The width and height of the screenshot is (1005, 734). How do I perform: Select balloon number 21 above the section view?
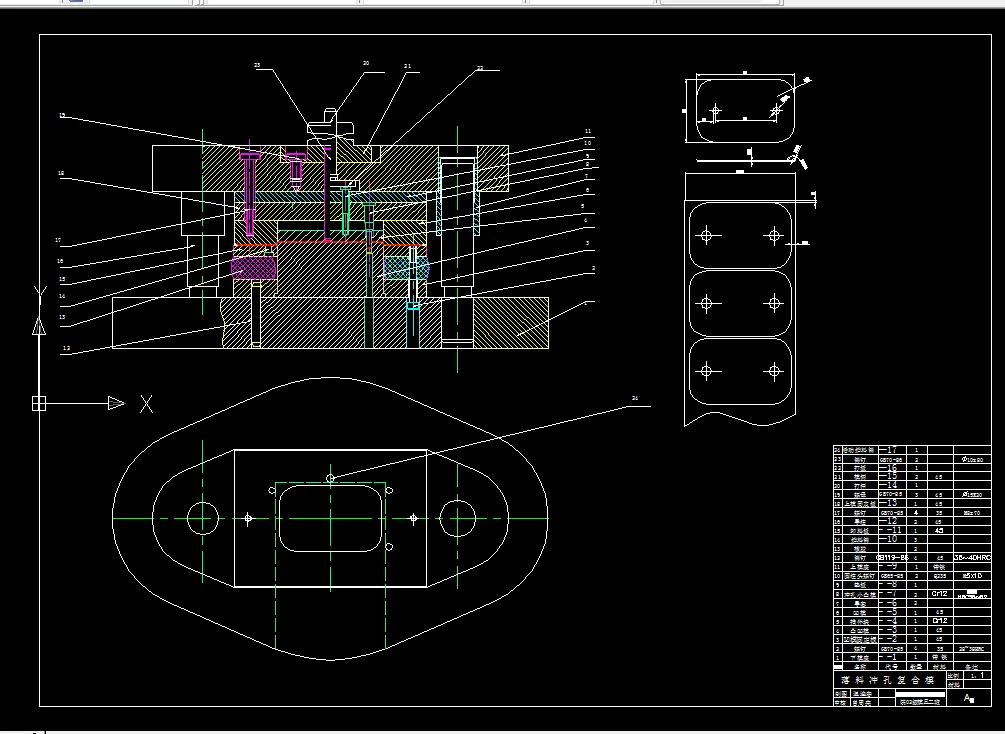click(407, 66)
